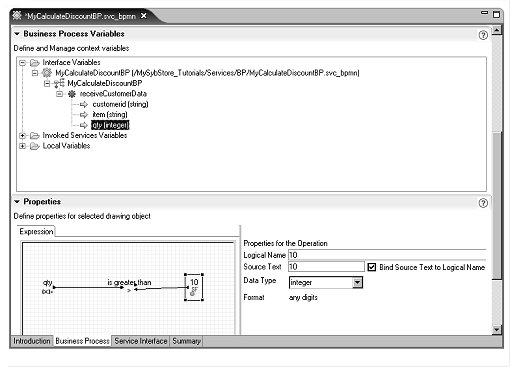Select item (string) variable
510x367 pixels.
110,115
